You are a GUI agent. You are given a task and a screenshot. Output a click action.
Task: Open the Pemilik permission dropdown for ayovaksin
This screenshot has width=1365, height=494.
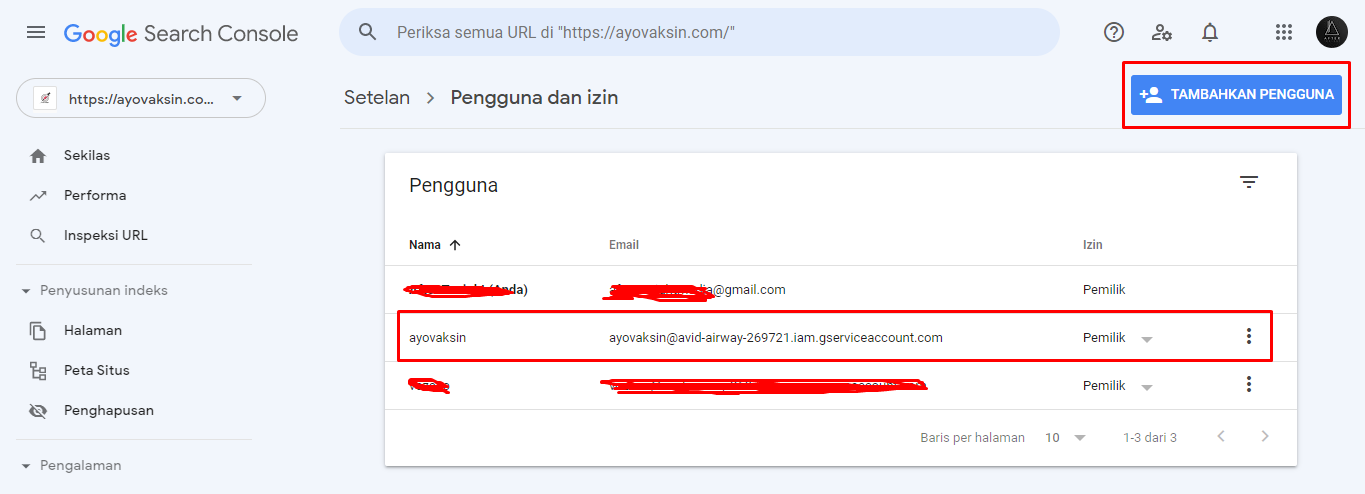point(1117,338)
